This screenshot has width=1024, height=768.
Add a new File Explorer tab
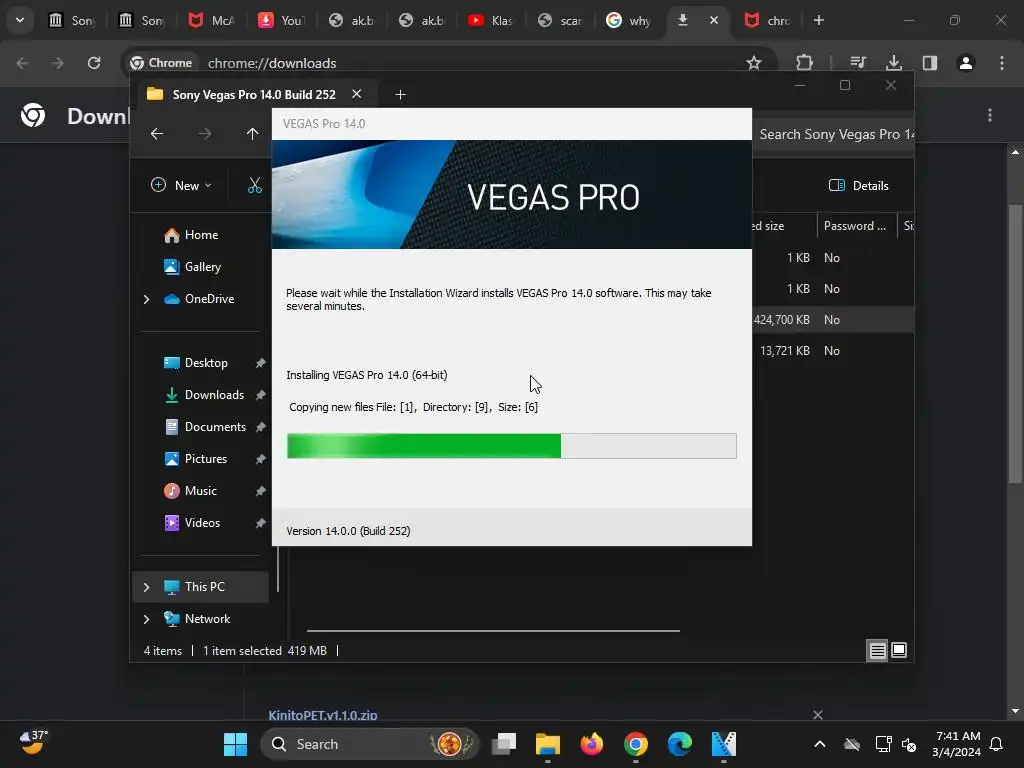click(400, 95)
